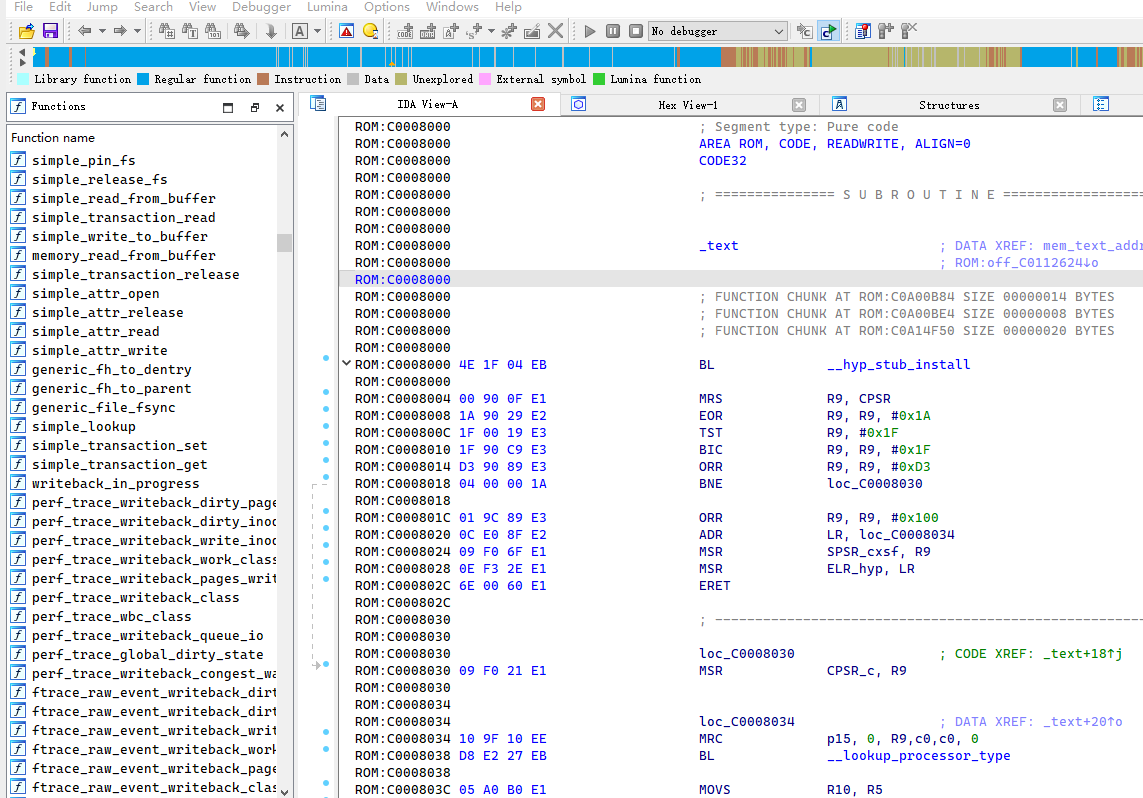1143x798 pixels.
Task: Collapse the _text function at ROM:C0008000
Action: pyautogui.click(x=346, y=364)
